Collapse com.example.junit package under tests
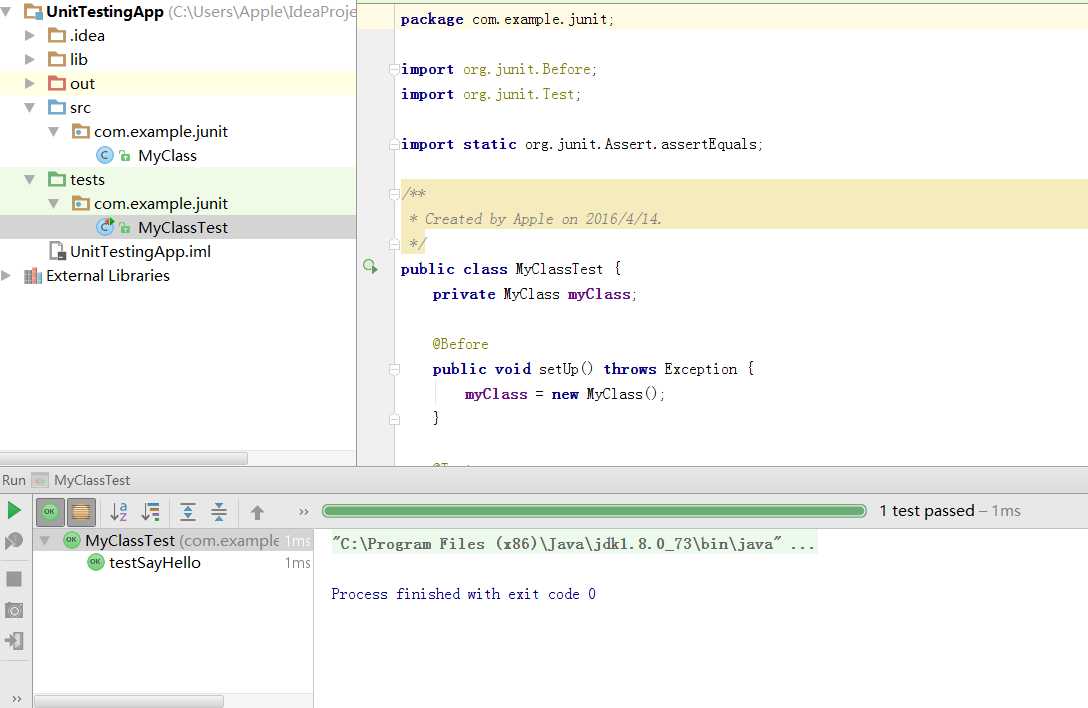Screen dimensions: 1088x708 pos(53,203)
